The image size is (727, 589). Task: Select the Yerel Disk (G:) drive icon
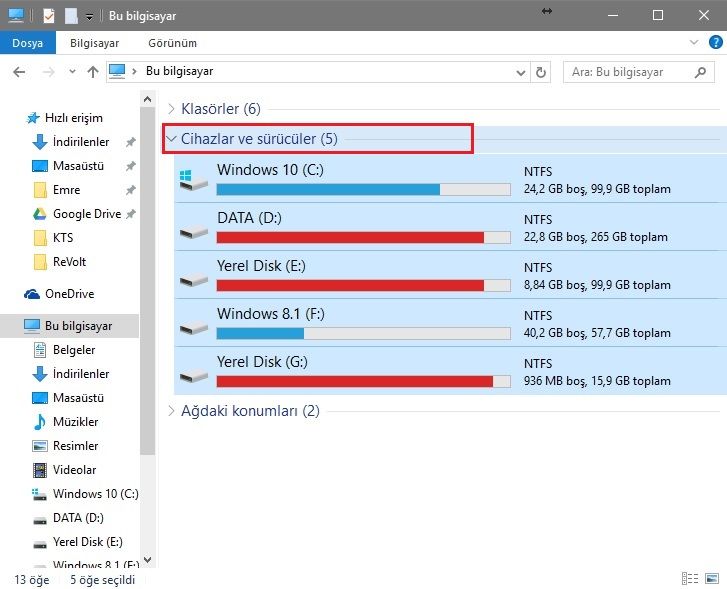194,376
